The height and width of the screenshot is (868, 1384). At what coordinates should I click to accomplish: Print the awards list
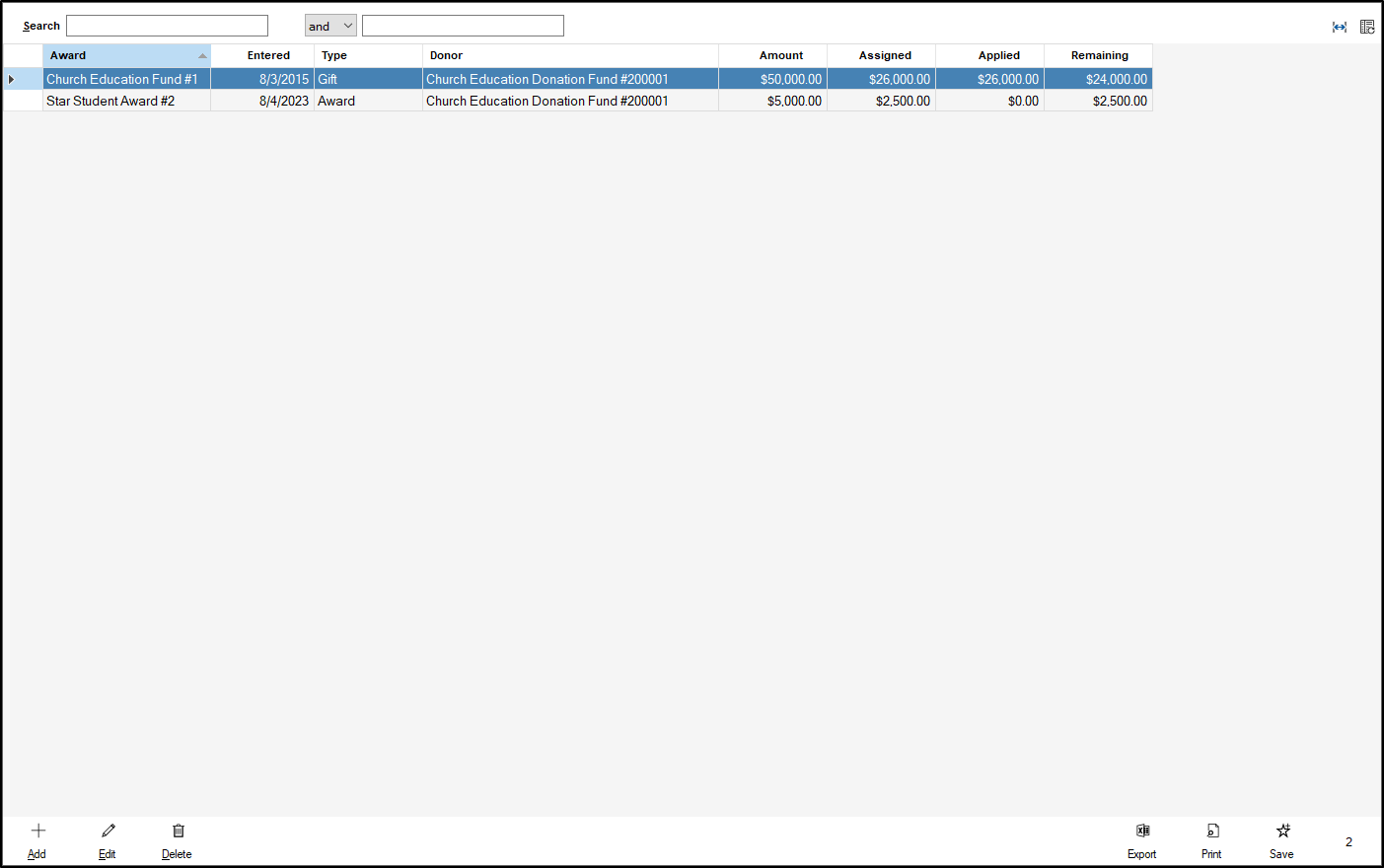point(1212,832)
